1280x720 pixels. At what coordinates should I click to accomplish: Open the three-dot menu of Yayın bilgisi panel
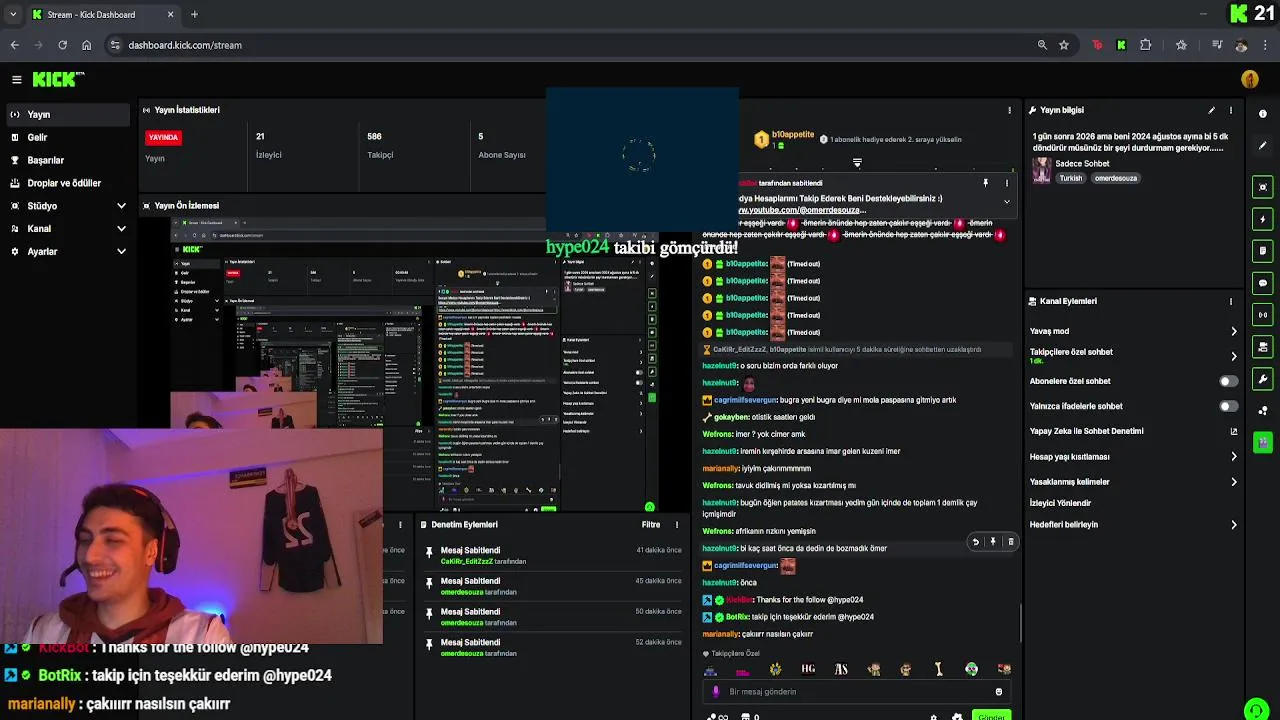(1231, 110)
